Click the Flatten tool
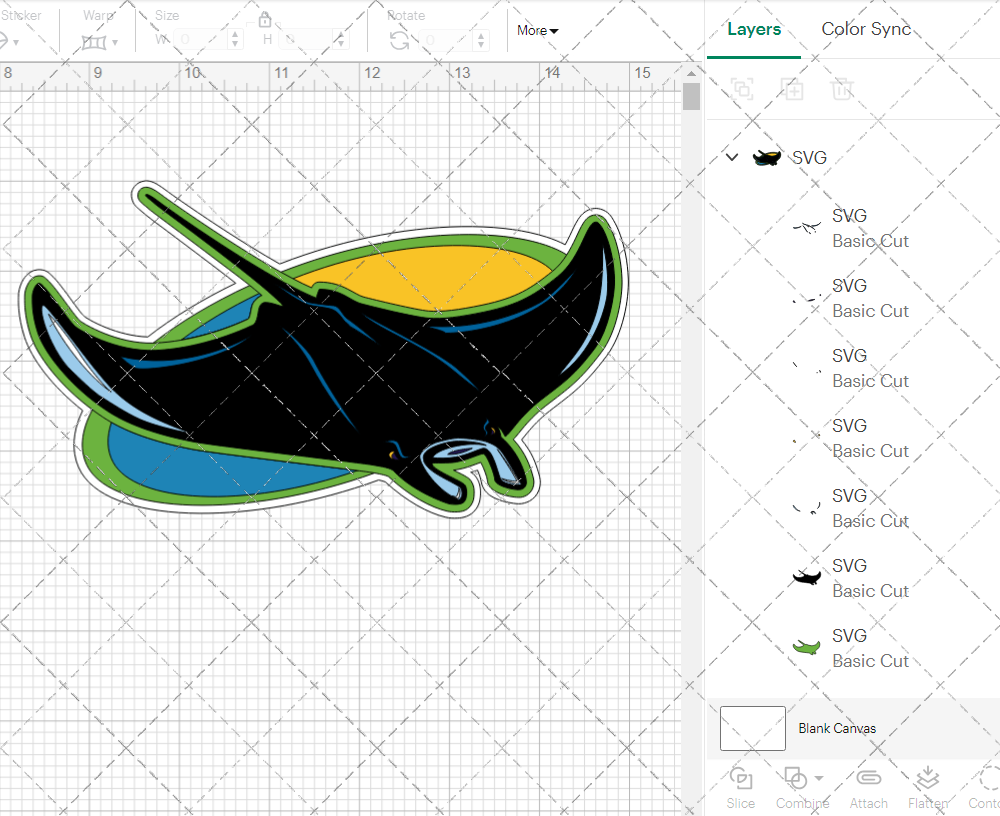 point(928,788)
